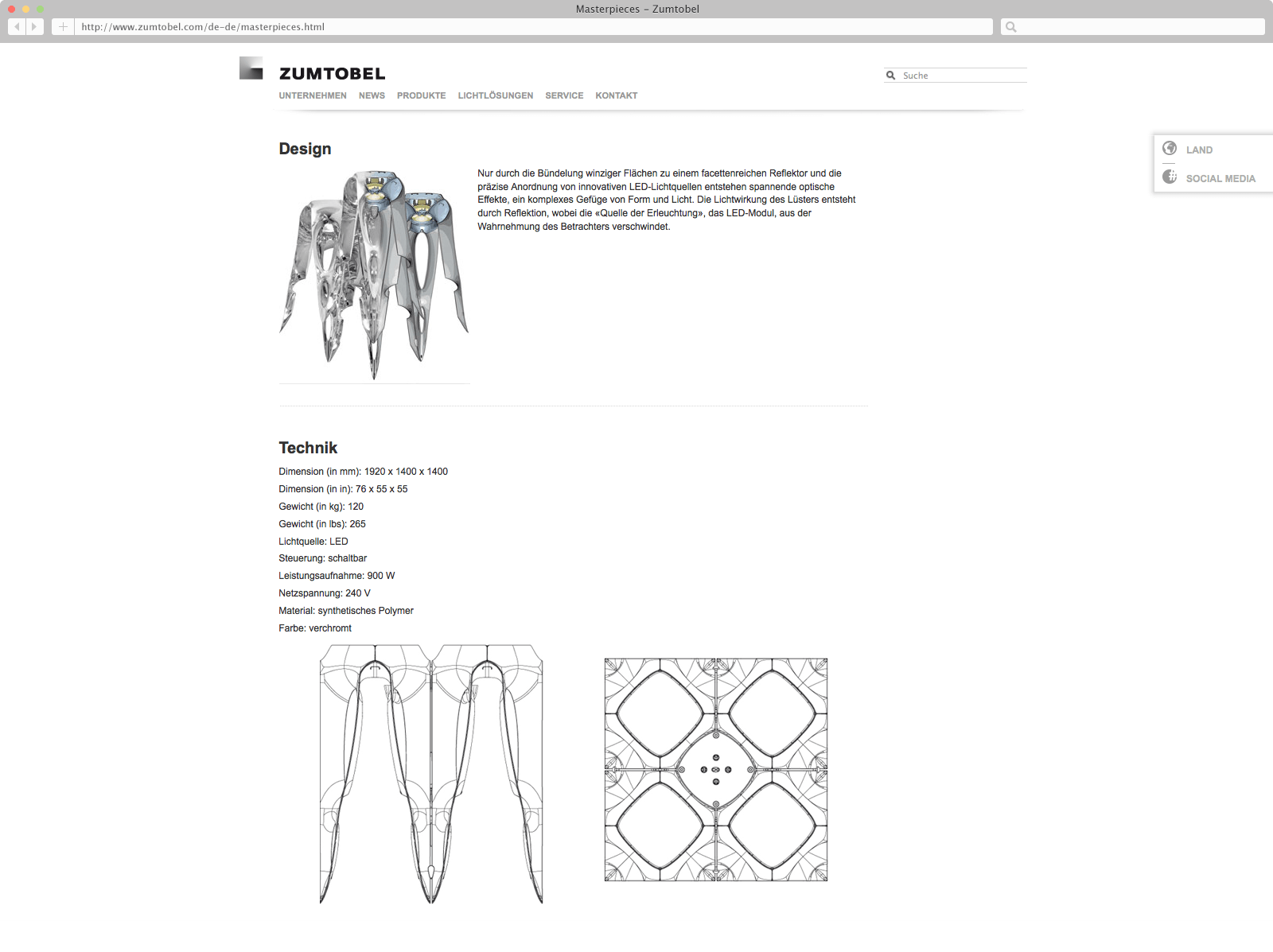Image resolution: width=1273 pixels, height=952 pixels.
Task: Open the LICHTLÖSUNGEN menu
Action: 496,95
